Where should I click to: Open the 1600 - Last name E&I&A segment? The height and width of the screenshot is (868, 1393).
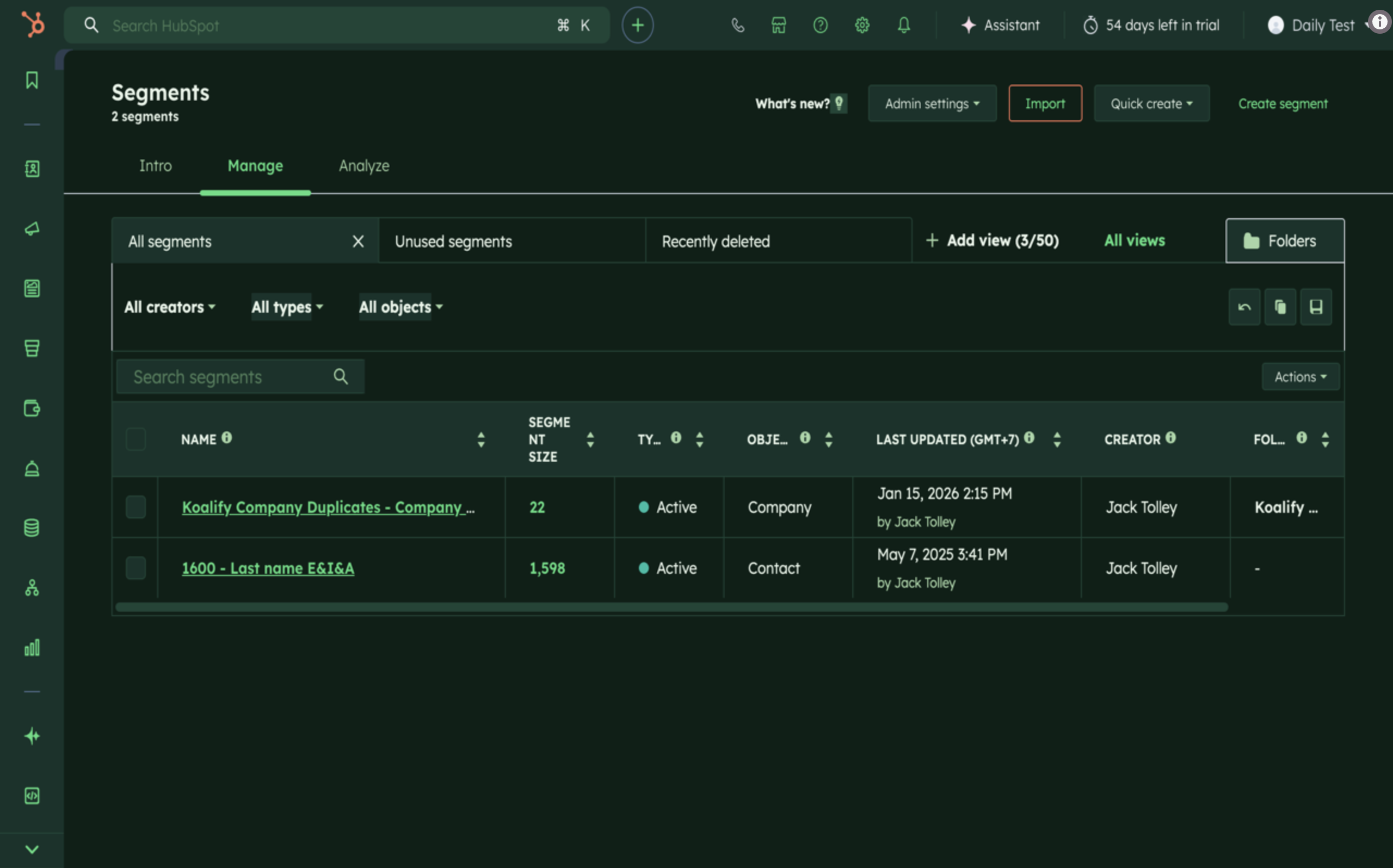coord(268,568)
